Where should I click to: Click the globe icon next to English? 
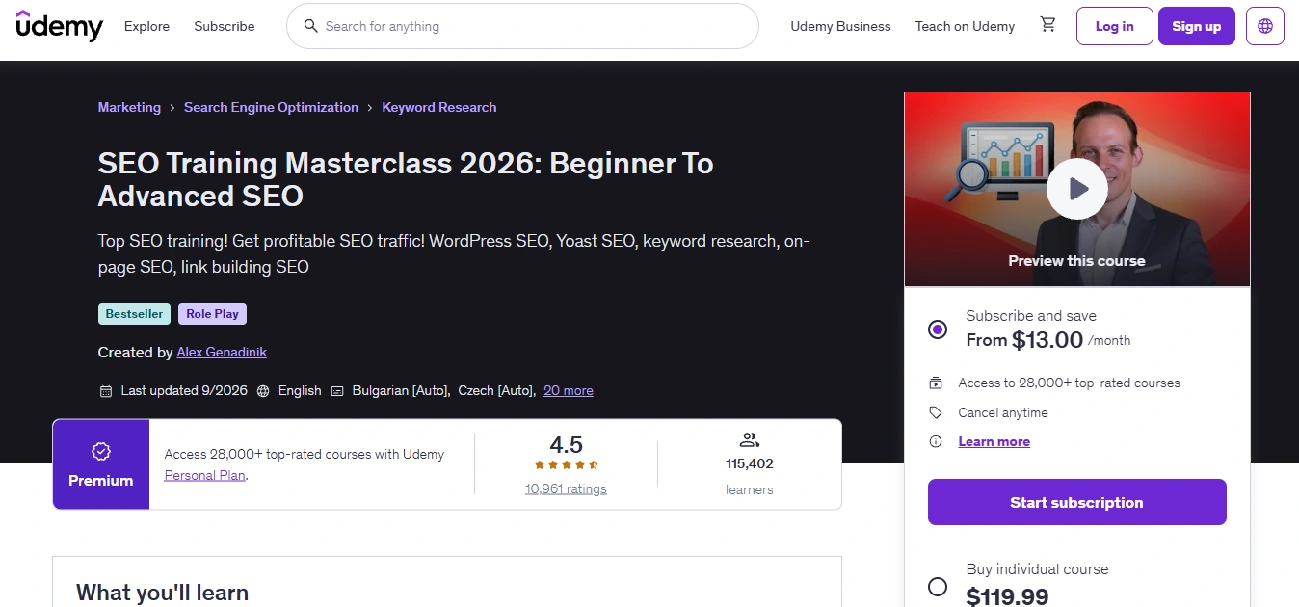click(x=263, y=391)
